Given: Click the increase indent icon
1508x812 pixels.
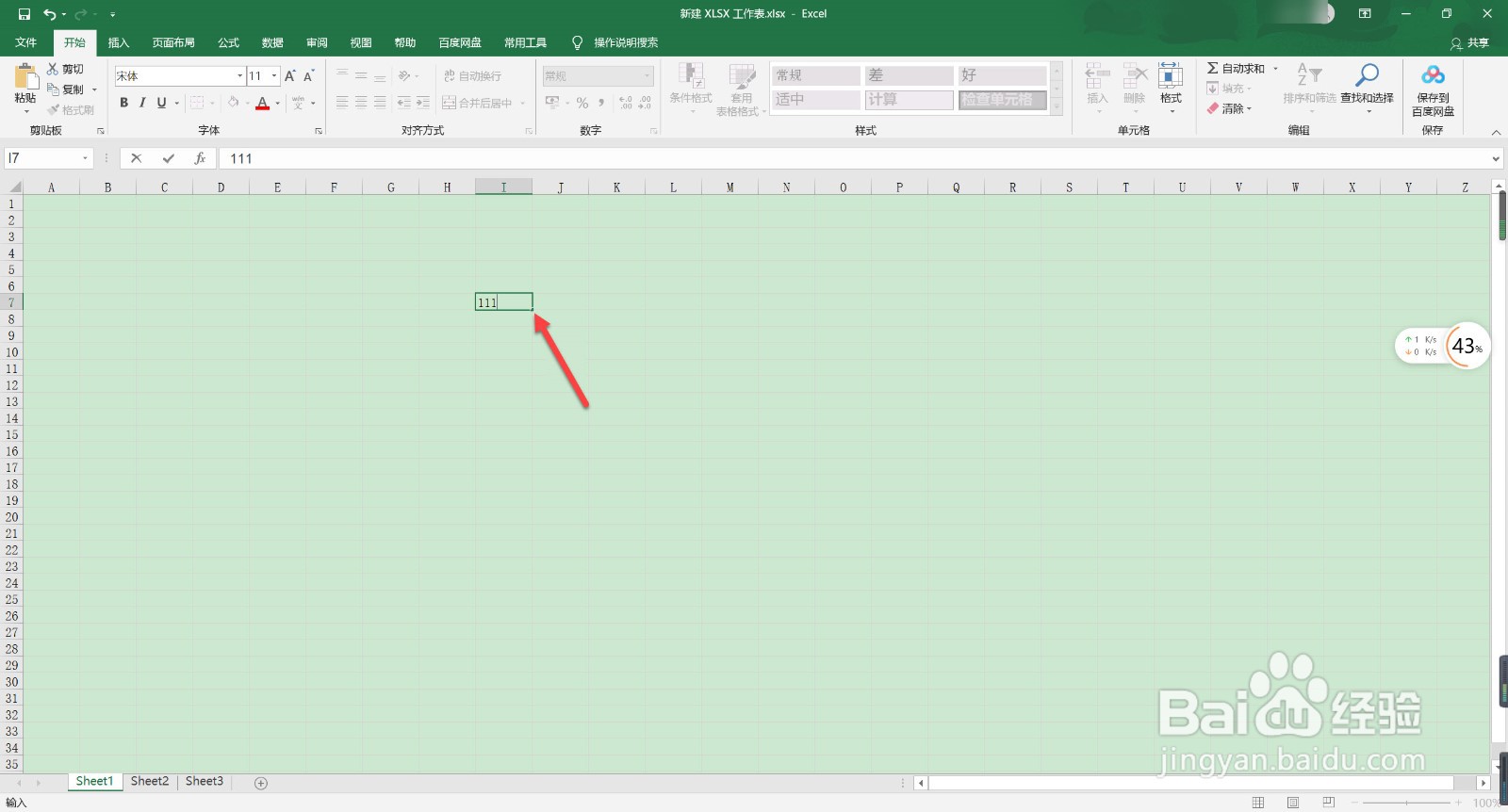Looking at the screenshot, I should click(423, 103).
